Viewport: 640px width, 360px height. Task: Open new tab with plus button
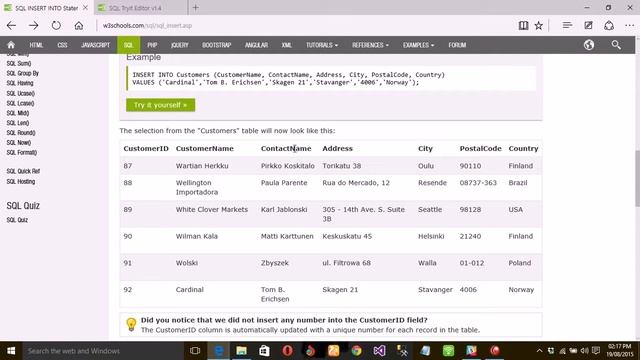(x=196, y=7)
